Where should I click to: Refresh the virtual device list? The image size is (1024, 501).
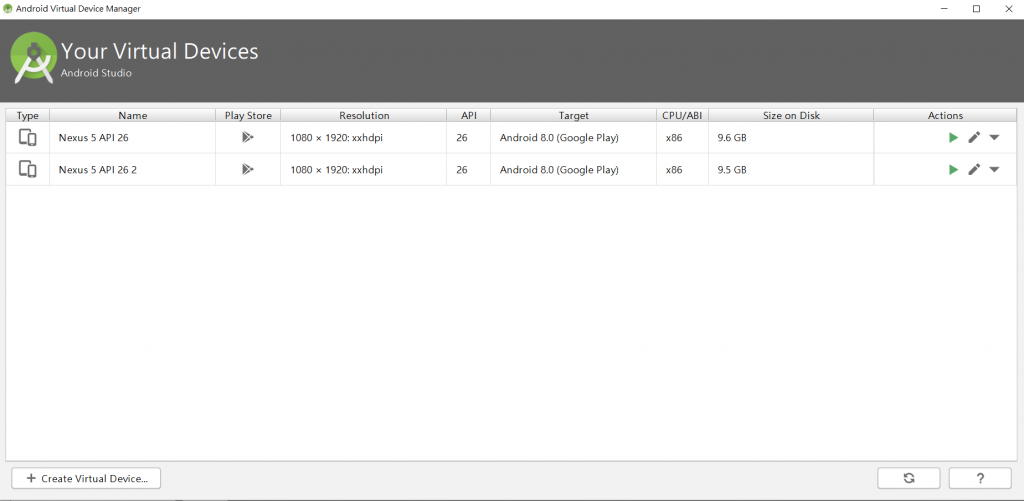(908, 478)
